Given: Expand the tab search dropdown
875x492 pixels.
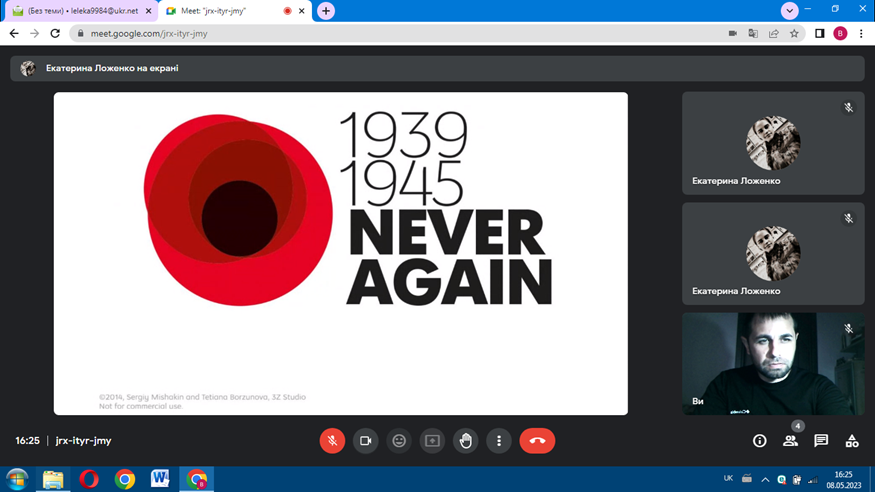Looking at the screenshot, I should tap(790, 11).
